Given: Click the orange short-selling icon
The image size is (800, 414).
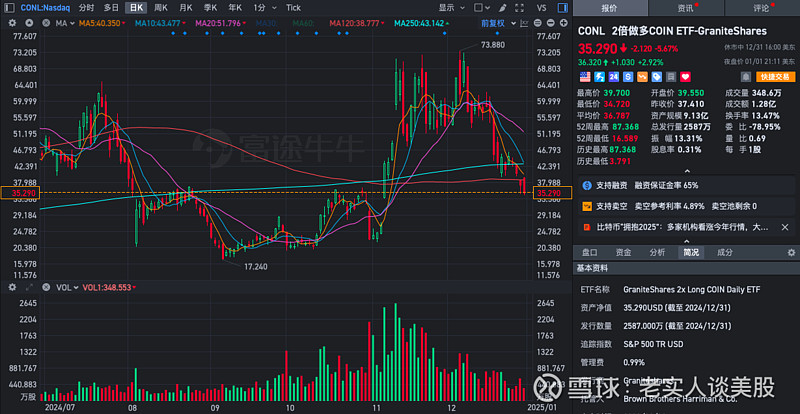Looking at the screenshot, I should point(642,77).
